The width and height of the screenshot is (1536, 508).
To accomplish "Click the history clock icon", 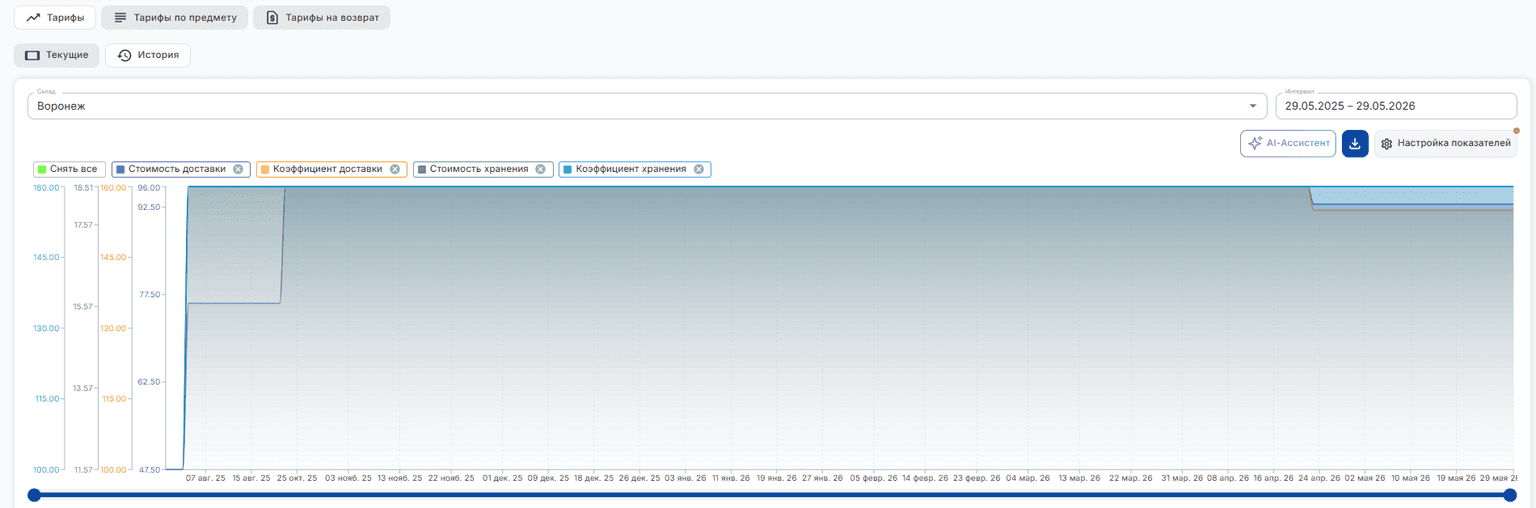I will (124, 55).
